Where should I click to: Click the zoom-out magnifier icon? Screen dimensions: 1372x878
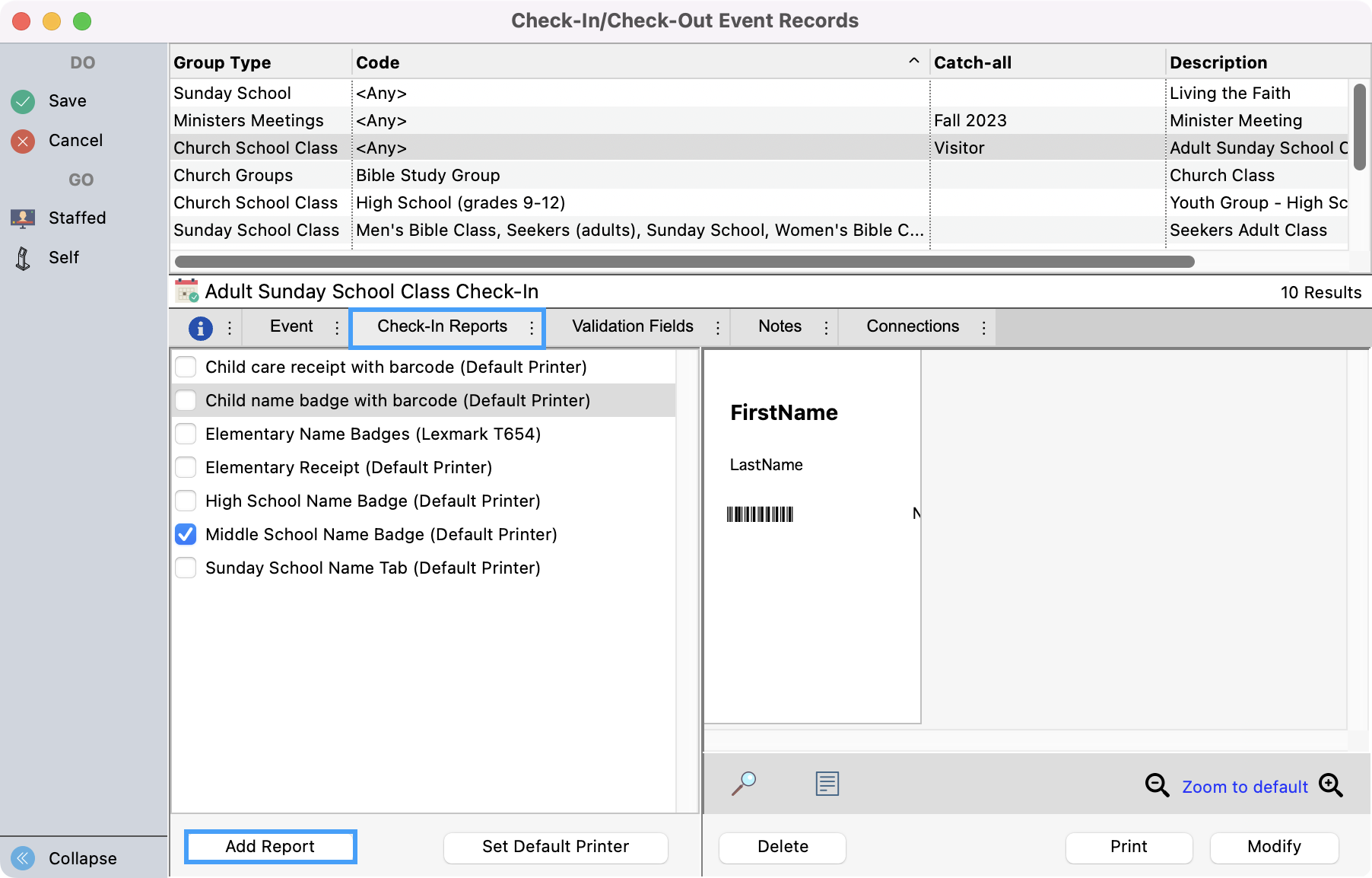(x=1156, y=786)
